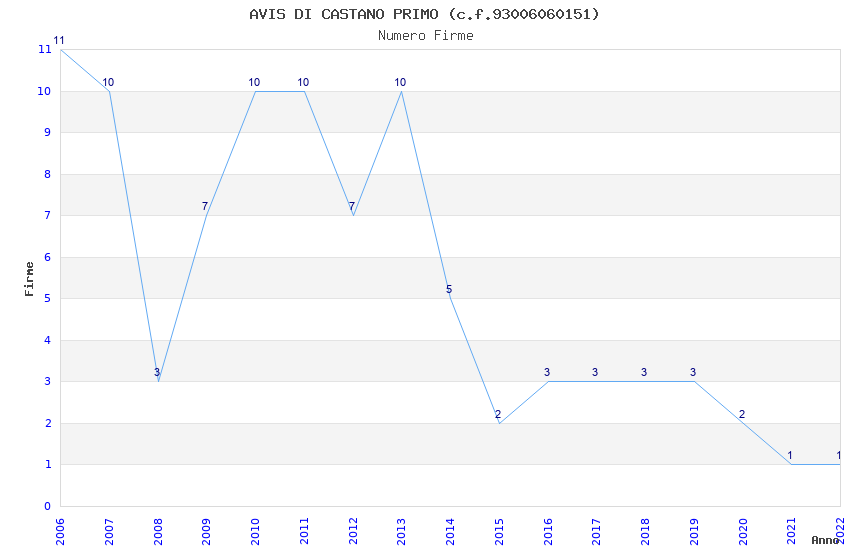
Task: Click the horizontal axis title Anno
Action: pyautogui.click(x=825, y=540)
